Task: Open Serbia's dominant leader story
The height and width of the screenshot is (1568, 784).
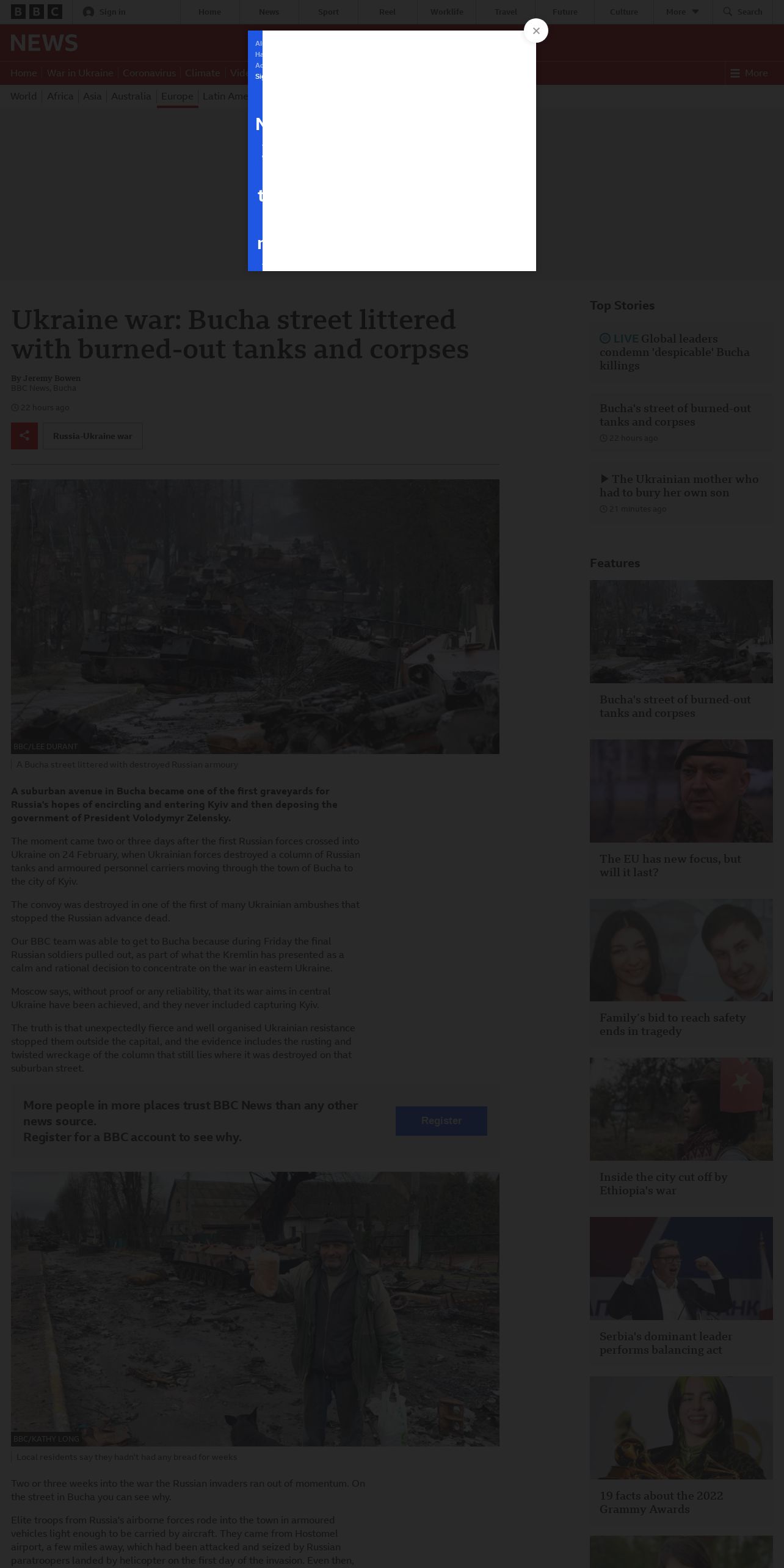Action: point(666,1343)
